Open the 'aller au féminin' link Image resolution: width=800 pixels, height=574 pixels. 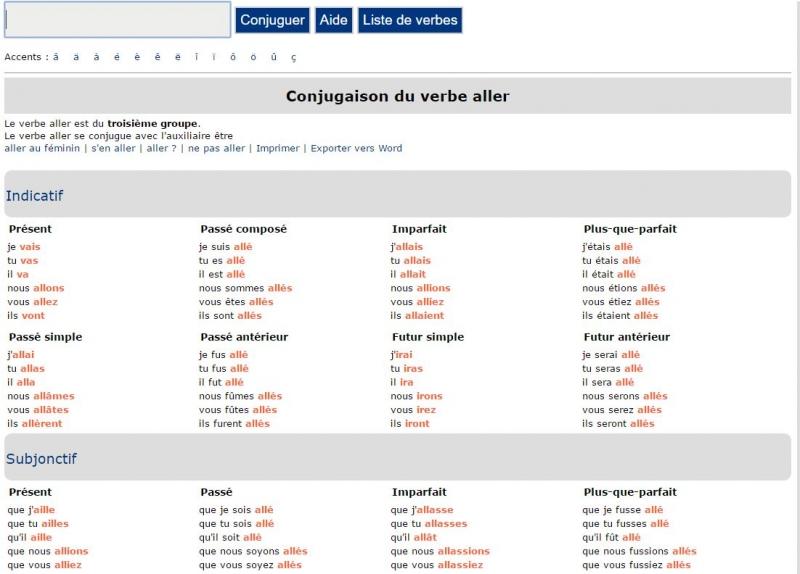[41, 148]
